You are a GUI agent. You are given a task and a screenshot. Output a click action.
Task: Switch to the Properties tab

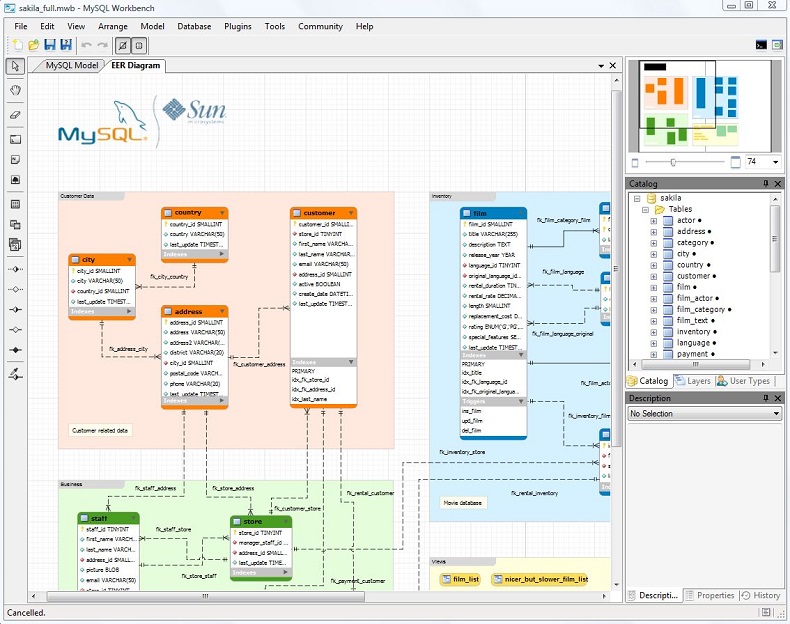pos(710,595)
